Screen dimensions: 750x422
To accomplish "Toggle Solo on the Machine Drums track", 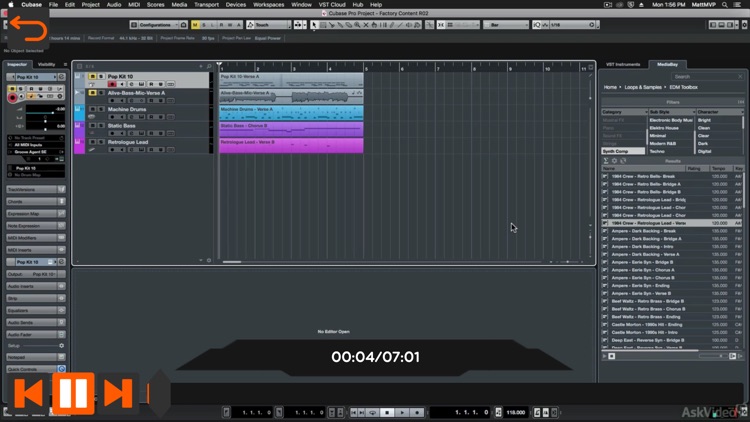I will (101, 109).
